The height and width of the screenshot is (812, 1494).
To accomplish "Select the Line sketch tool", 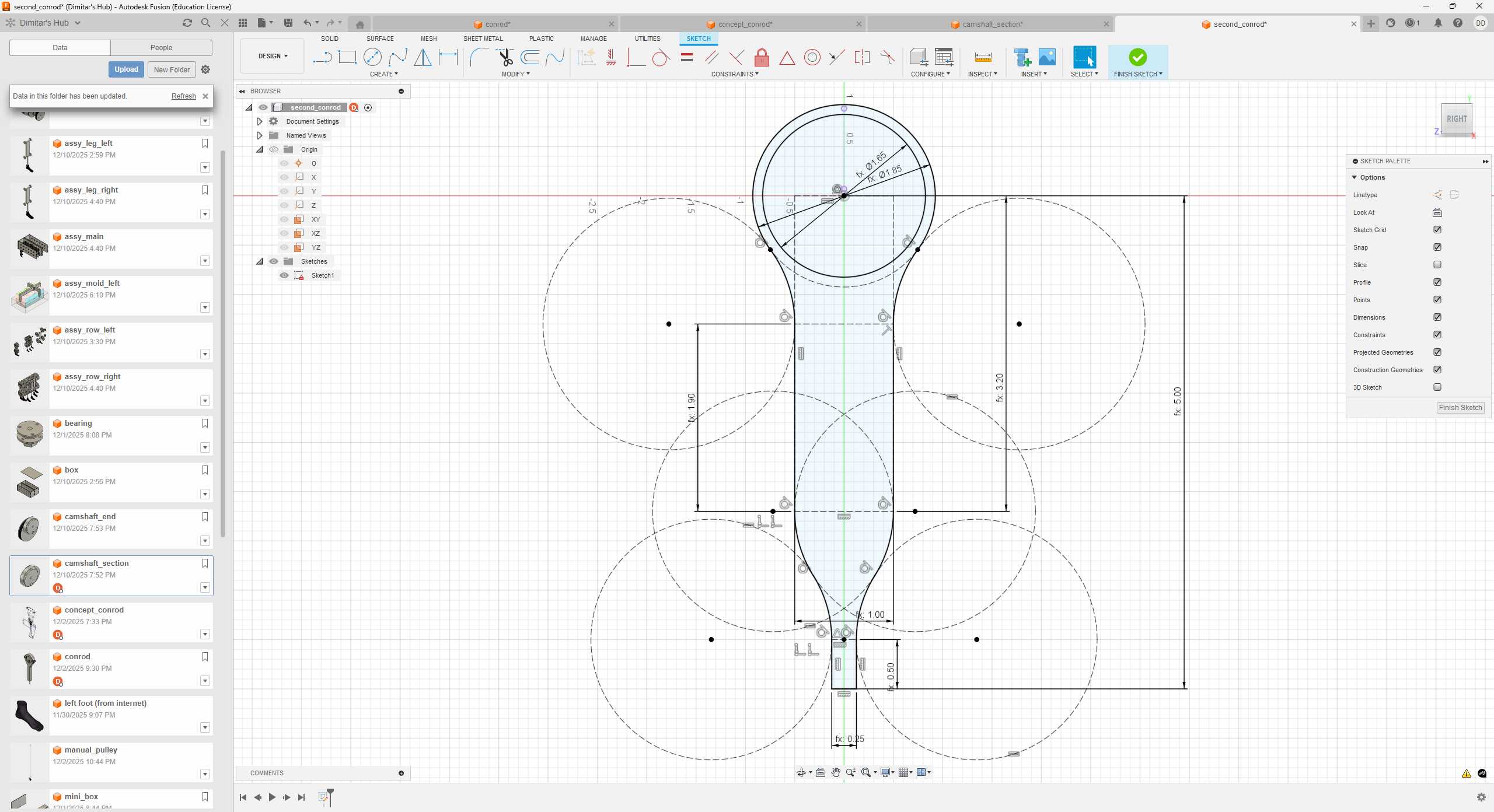I will click(x=322, y=57).
